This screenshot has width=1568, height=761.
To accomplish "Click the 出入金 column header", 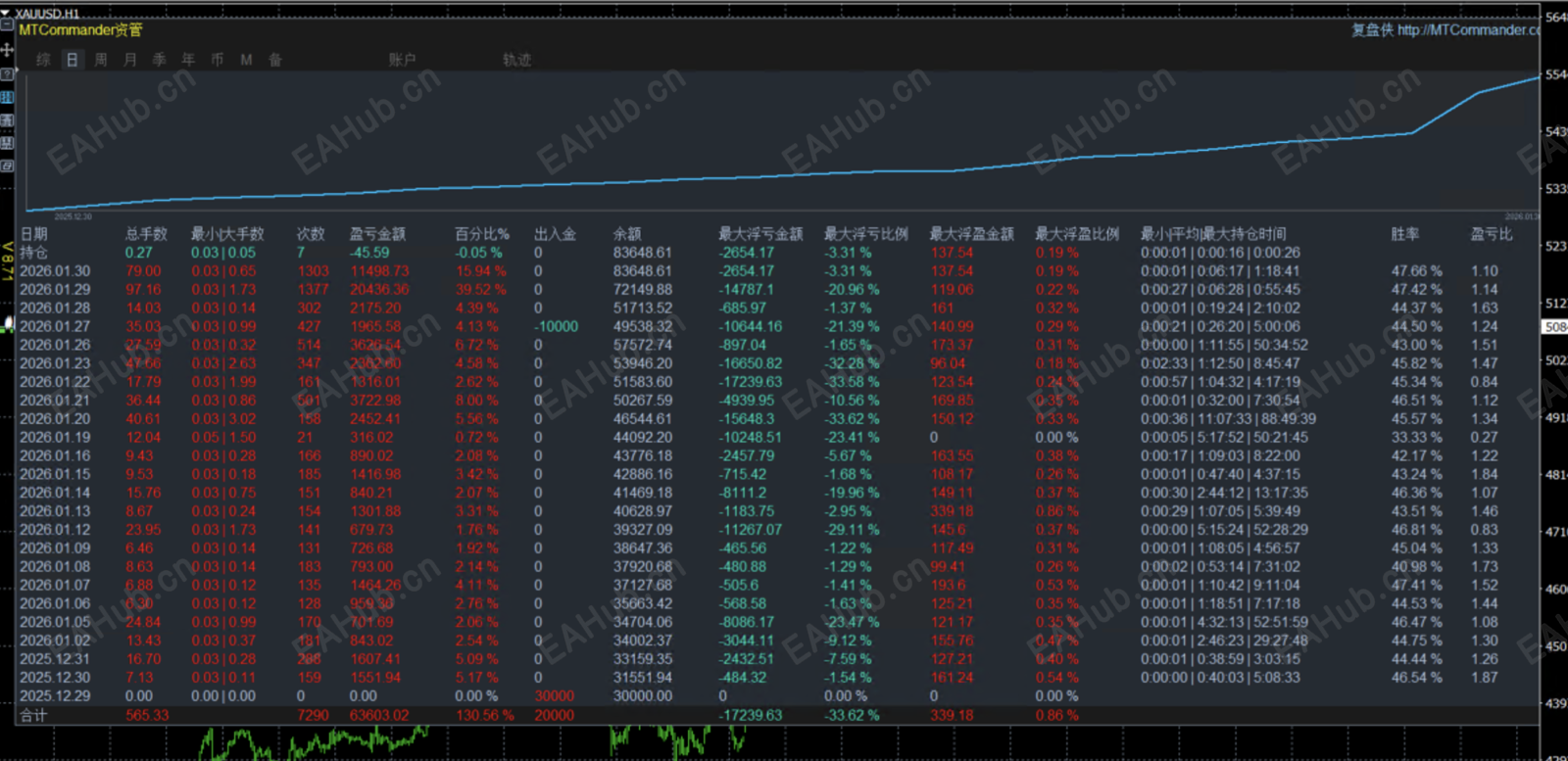I will 555,234.
